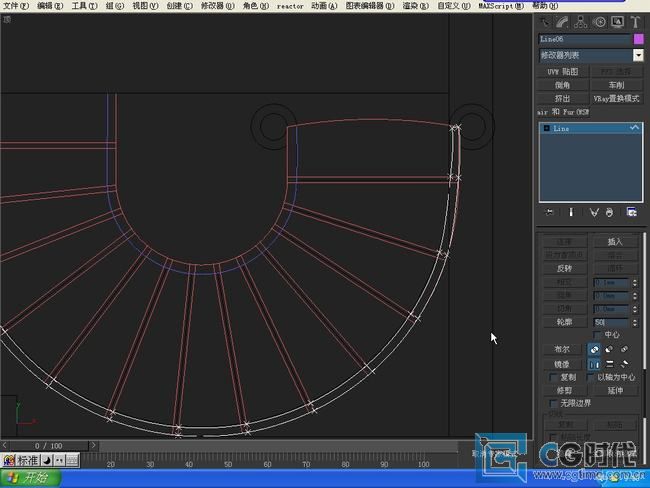Apply the 车削 lathe modifier button

click(x=616, y=85)
